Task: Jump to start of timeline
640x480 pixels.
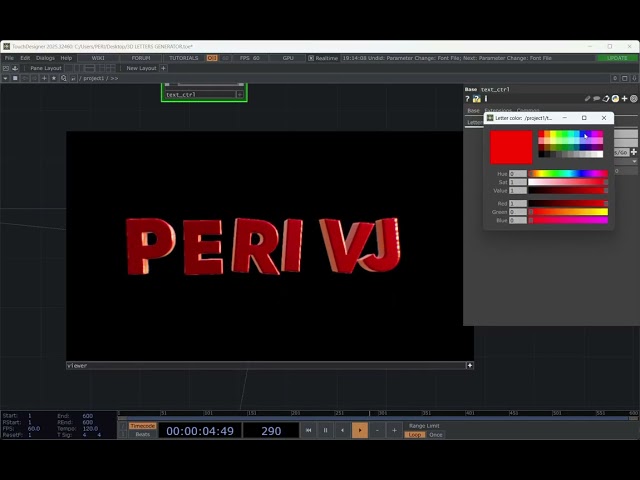Action: (x=309, y=430)
